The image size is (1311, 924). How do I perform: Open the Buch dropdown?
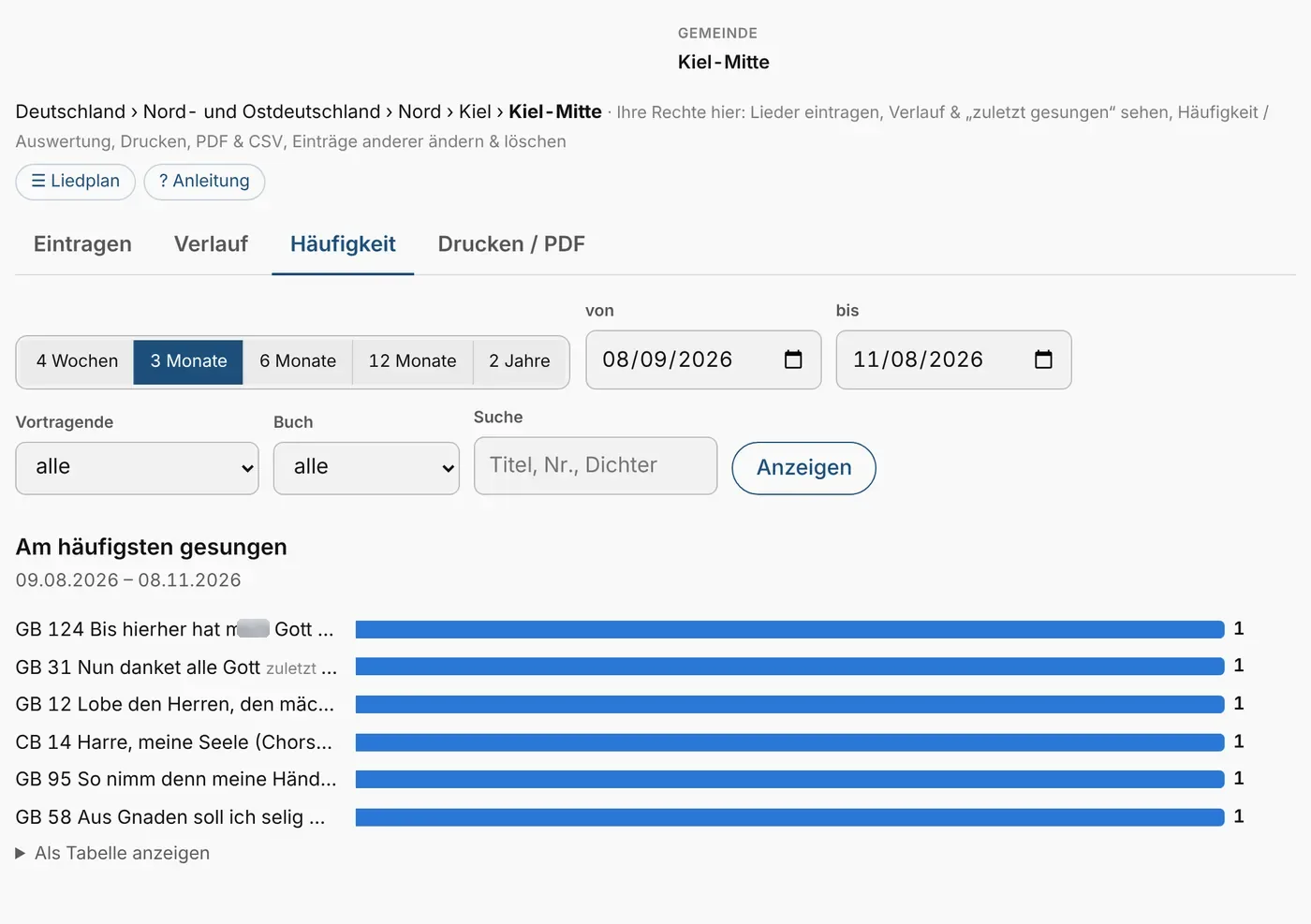click(366, 468)
